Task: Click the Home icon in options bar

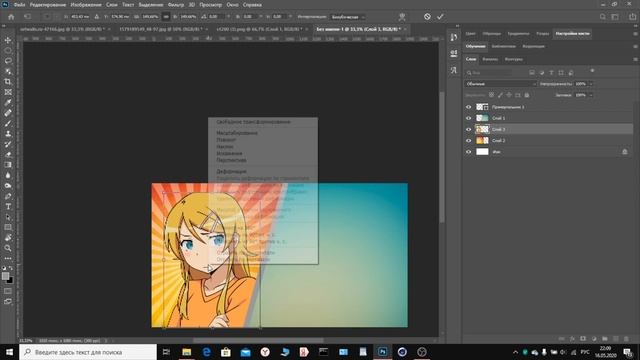Action: coord(11,17)
